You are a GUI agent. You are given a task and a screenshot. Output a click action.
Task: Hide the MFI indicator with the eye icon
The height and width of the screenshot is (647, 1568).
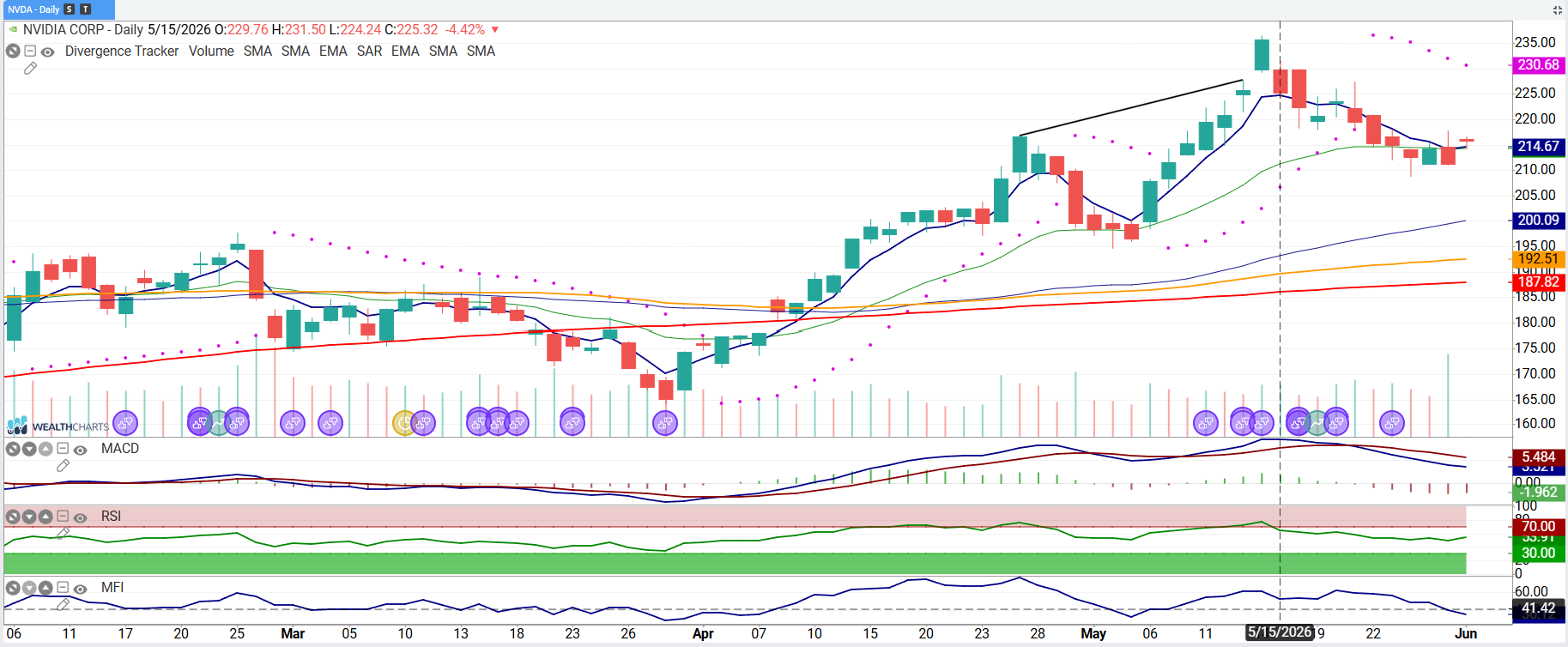click(x=80, y=589)
